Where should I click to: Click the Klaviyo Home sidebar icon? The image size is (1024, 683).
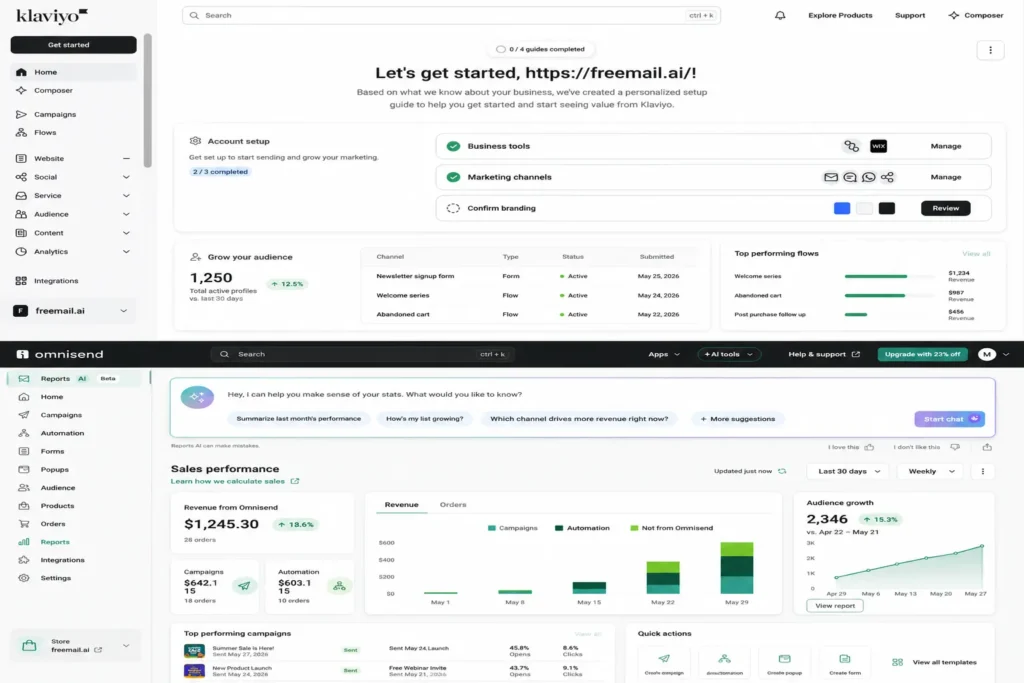click(x=22, y=72)
